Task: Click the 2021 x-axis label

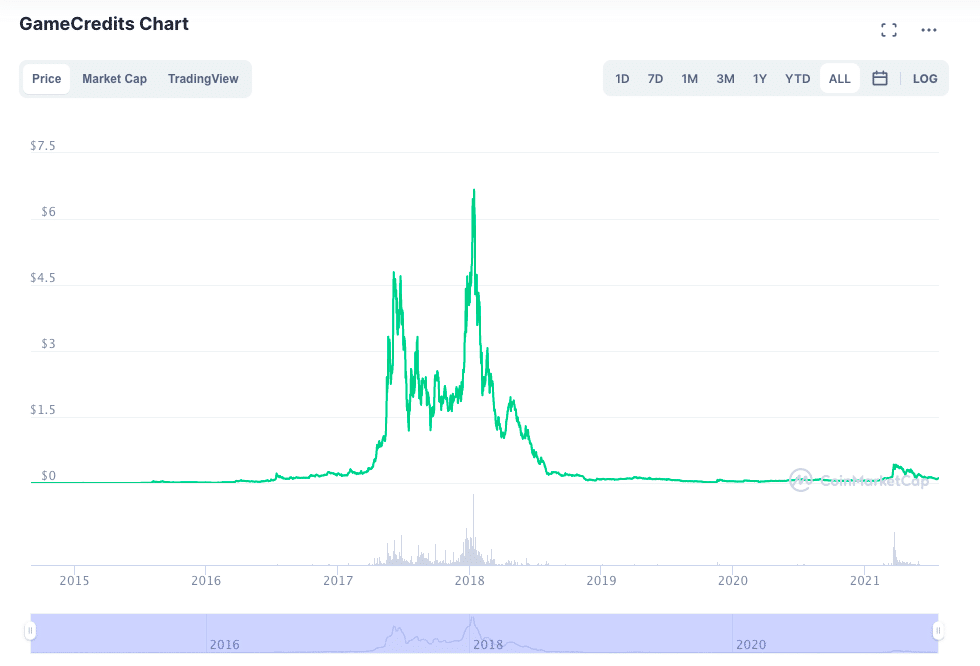Action: (x=865, y=580)
